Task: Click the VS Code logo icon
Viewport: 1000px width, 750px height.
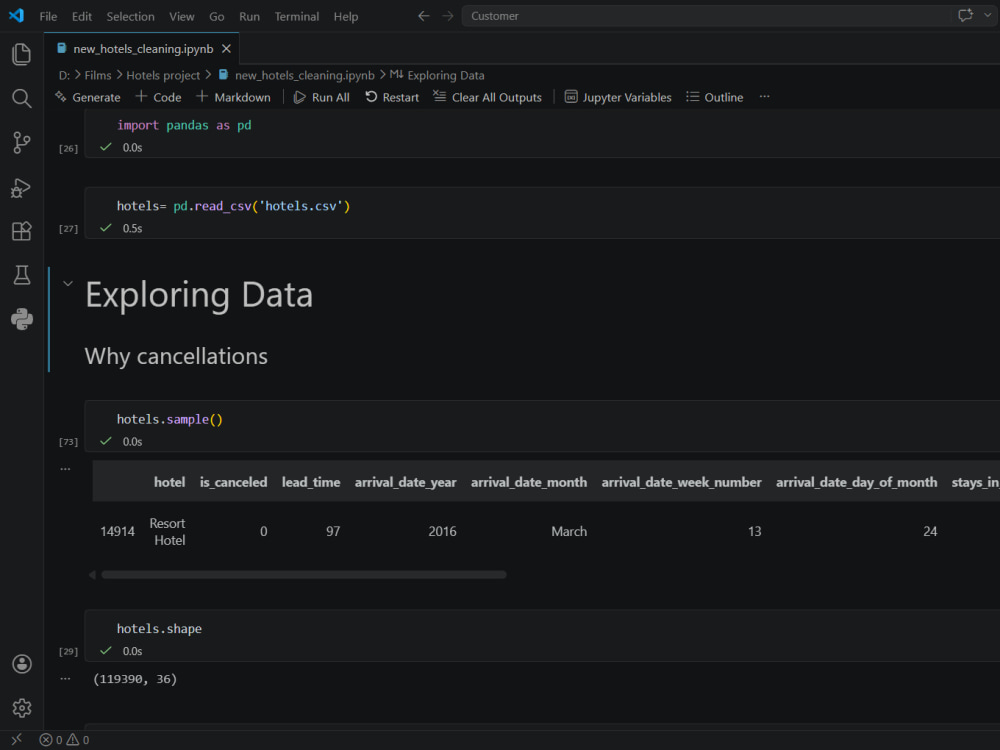Action: pos(17,15)
